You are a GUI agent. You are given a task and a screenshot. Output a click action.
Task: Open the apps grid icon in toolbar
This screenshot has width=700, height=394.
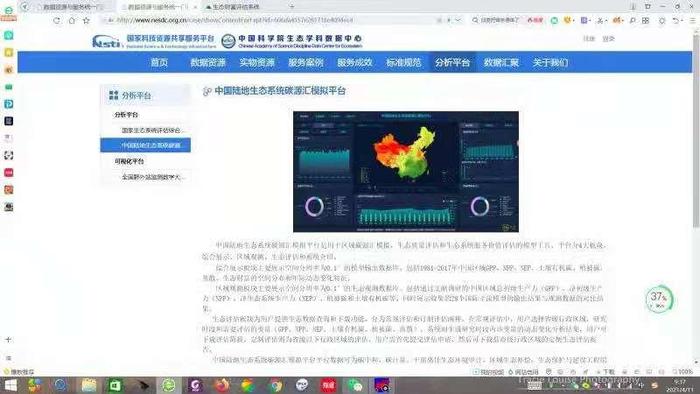click(646, 20)
